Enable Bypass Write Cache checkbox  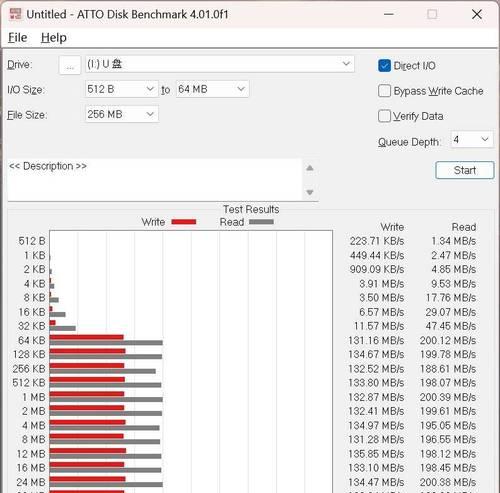[384, 91]
